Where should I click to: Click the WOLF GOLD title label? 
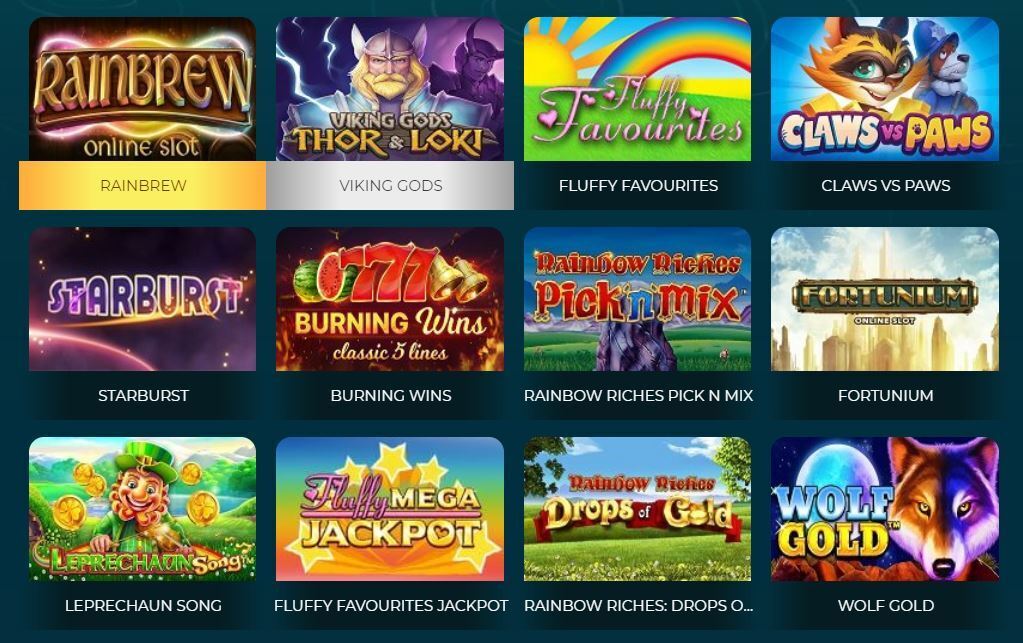coord(885,605)
